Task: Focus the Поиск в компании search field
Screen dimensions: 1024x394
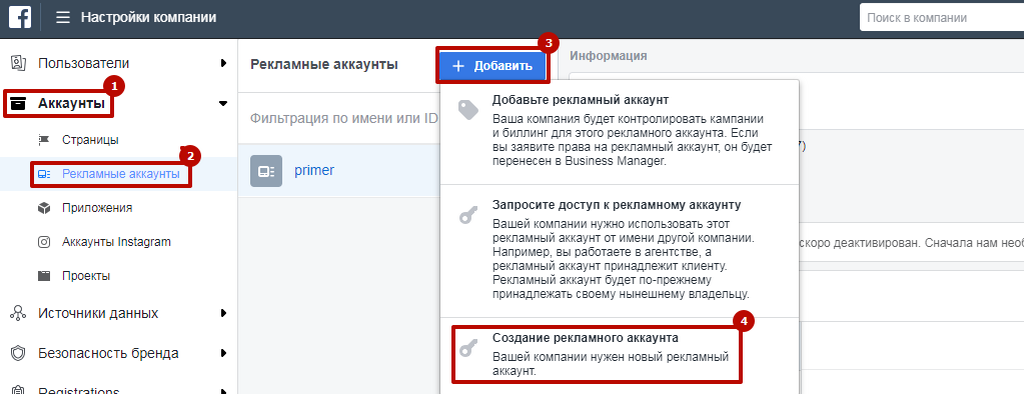Action: point(941,18)
